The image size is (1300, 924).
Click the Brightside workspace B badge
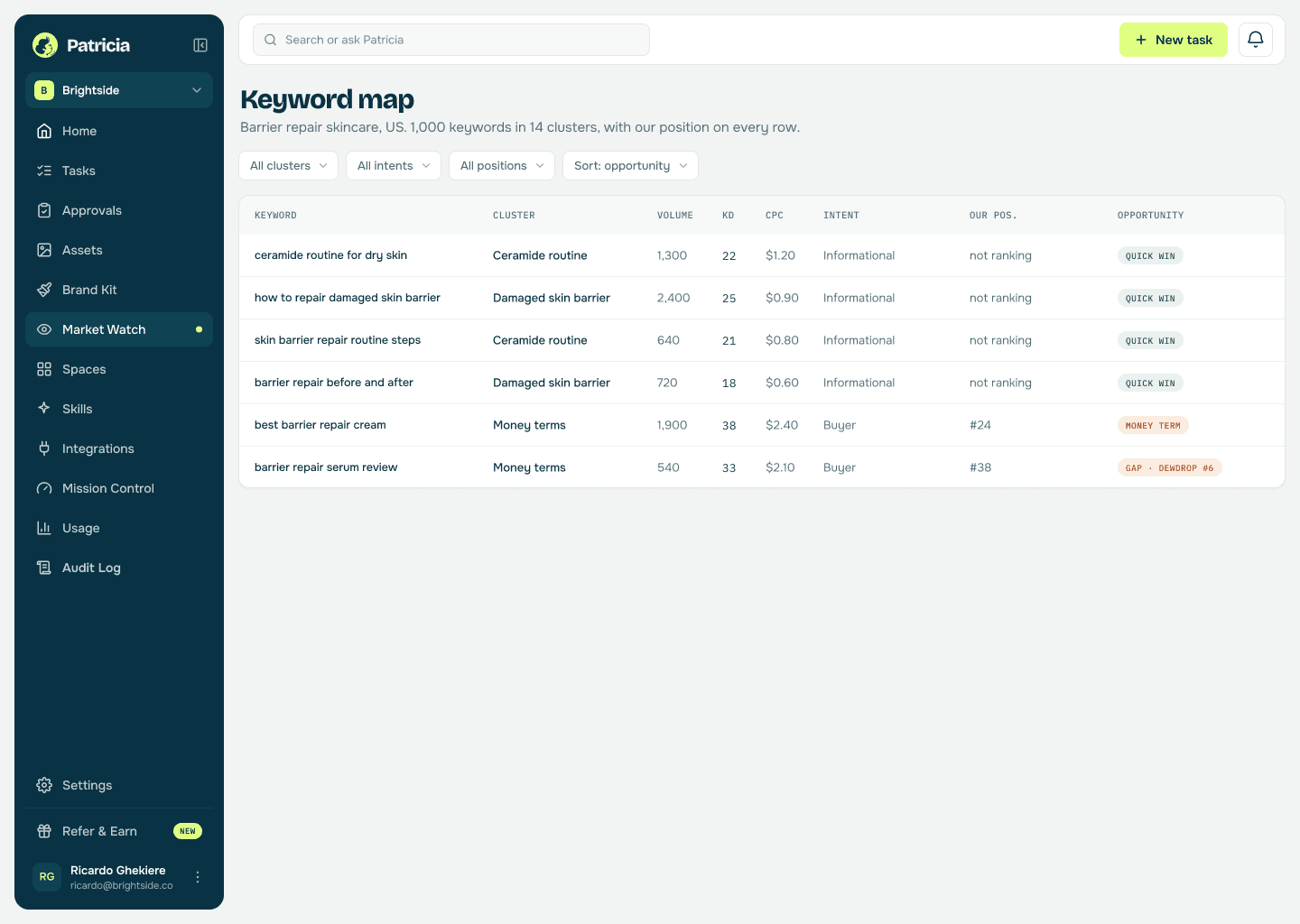pos(44,90)
